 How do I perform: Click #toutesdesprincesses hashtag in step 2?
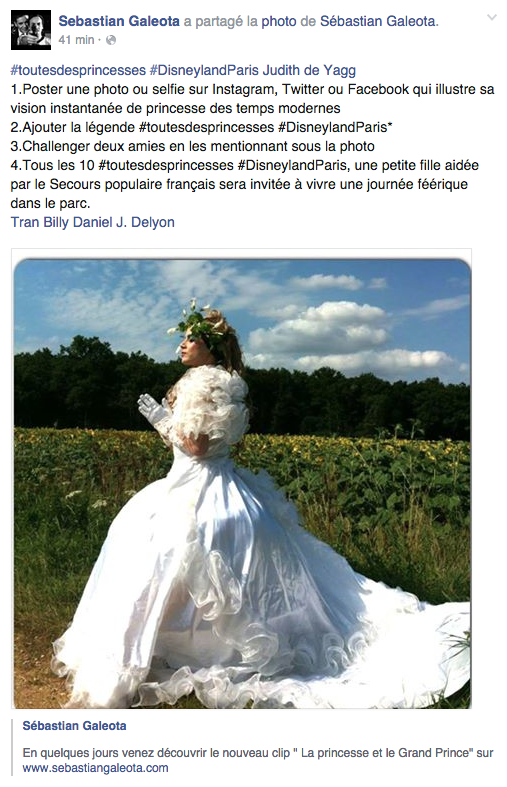pyautogui.click(x=206, y=127)
